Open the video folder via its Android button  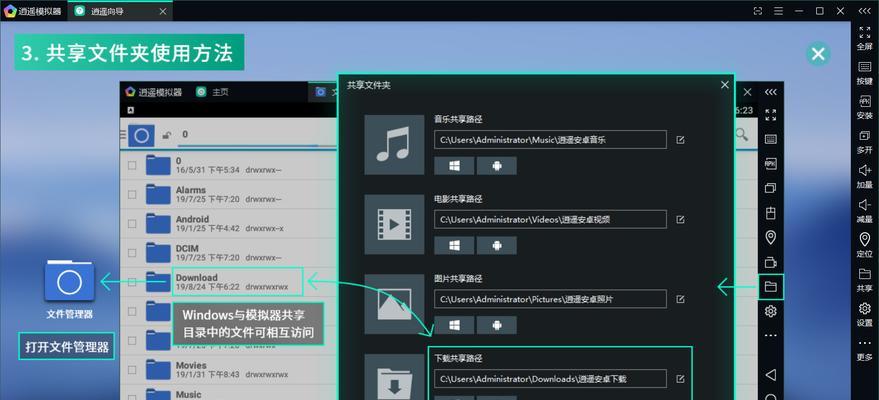tap(497, 245)
